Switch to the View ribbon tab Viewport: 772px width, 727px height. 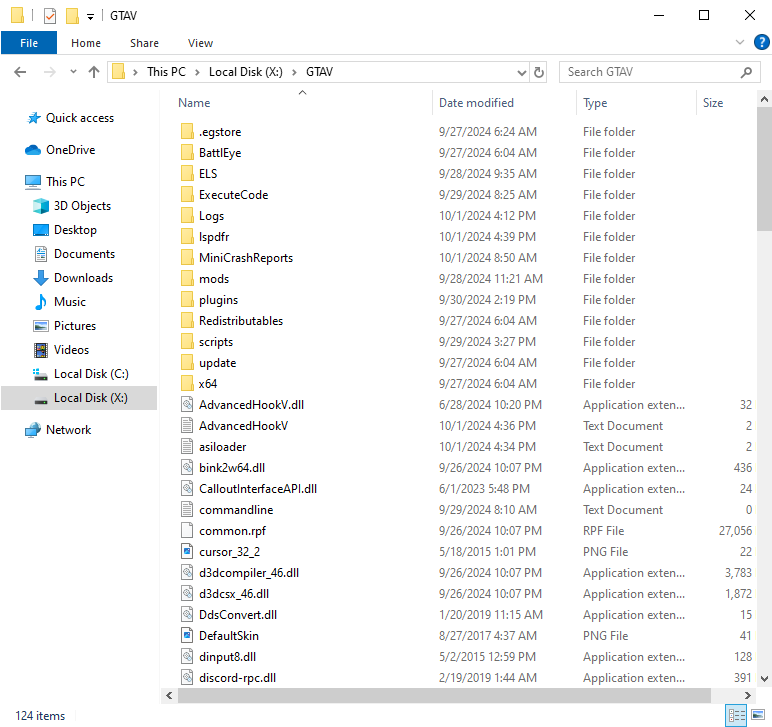tap(200, 43)
